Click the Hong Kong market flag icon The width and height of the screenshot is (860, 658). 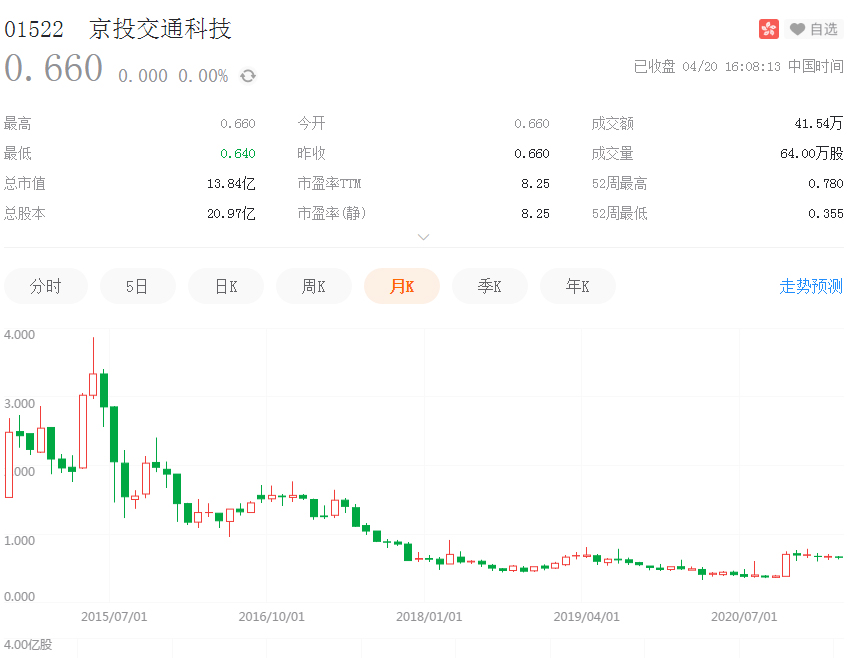768,29
